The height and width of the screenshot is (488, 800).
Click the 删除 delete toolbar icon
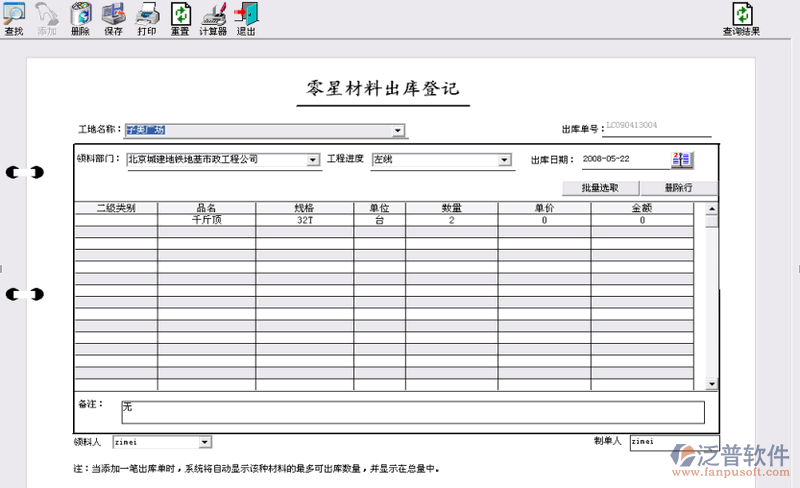(80, 16)
